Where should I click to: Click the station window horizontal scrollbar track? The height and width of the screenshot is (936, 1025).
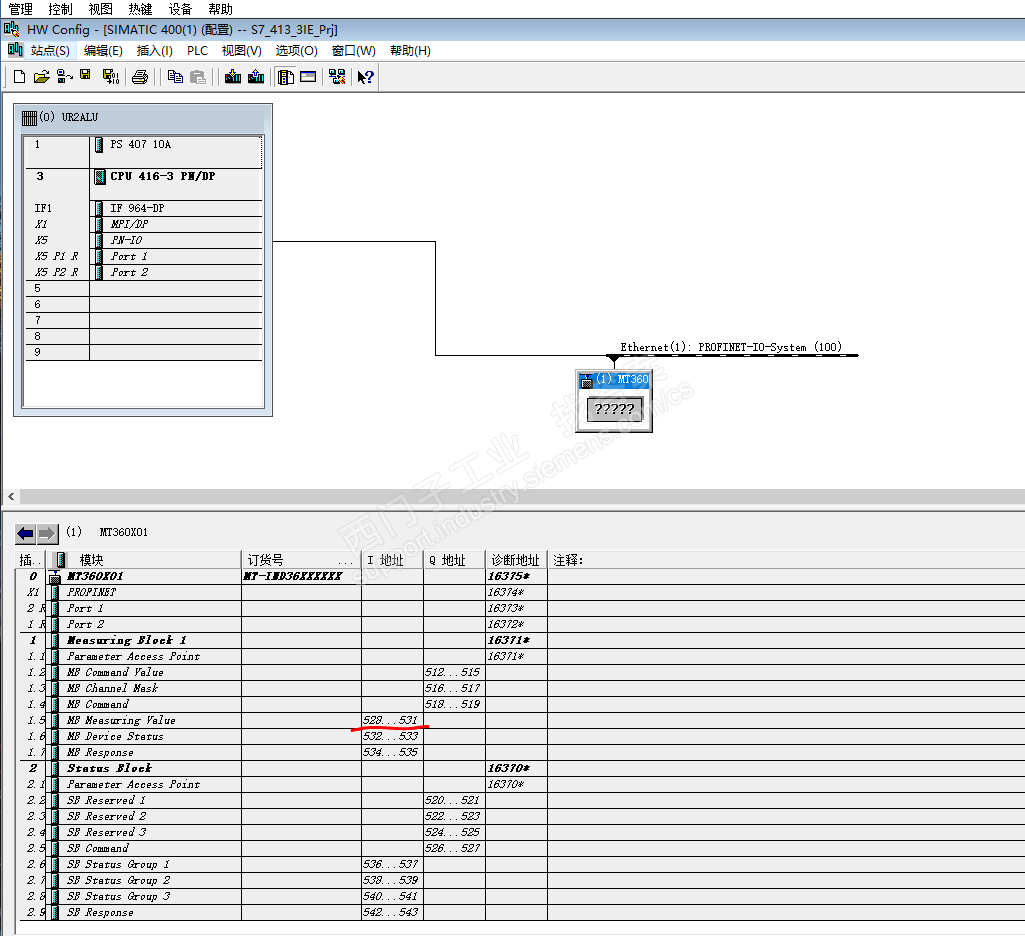tap(522, 497)
